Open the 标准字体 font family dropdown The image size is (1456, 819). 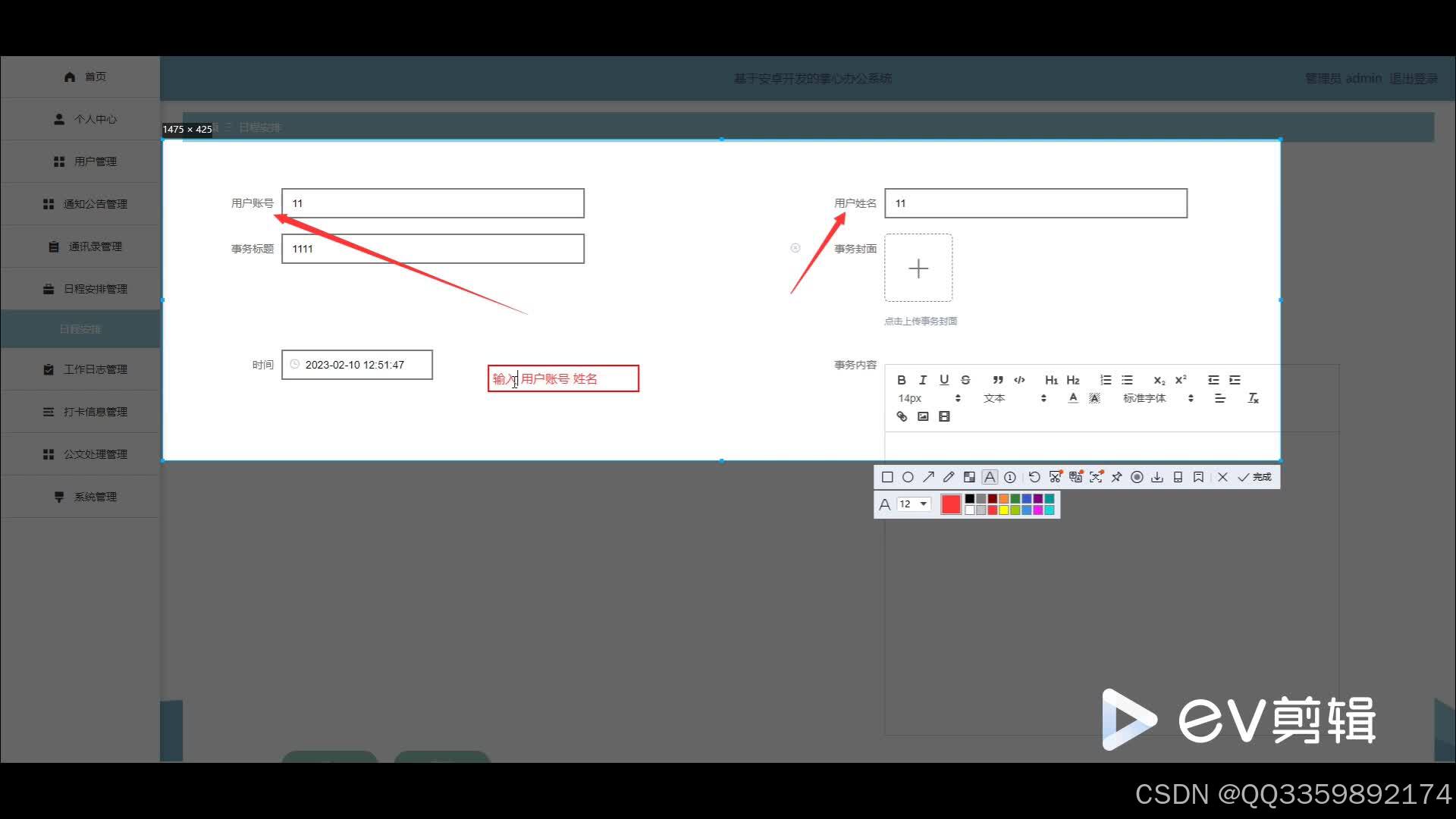[1158, 398]
